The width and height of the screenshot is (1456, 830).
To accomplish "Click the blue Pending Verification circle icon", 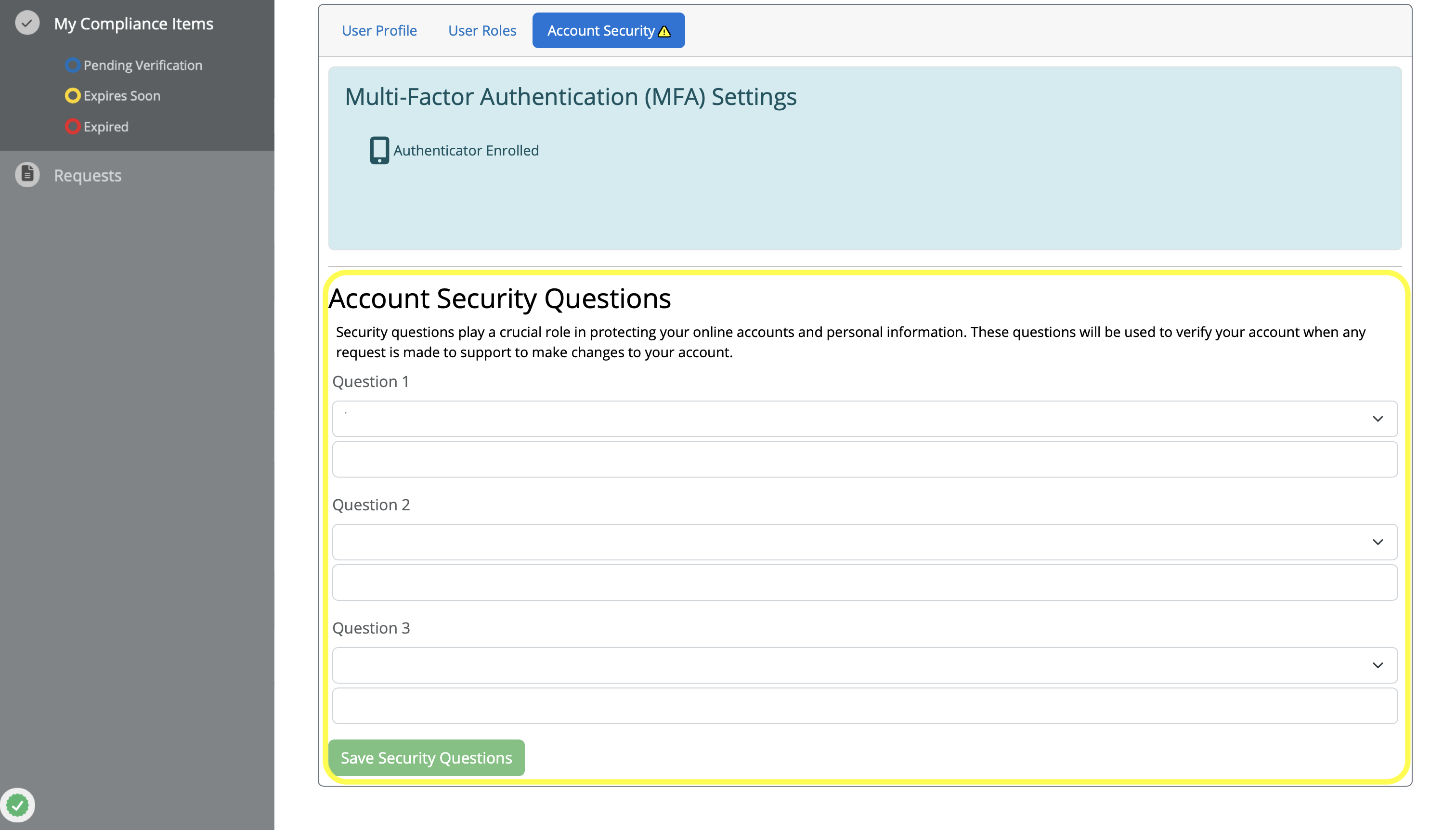I will click(x=72, y=65).
